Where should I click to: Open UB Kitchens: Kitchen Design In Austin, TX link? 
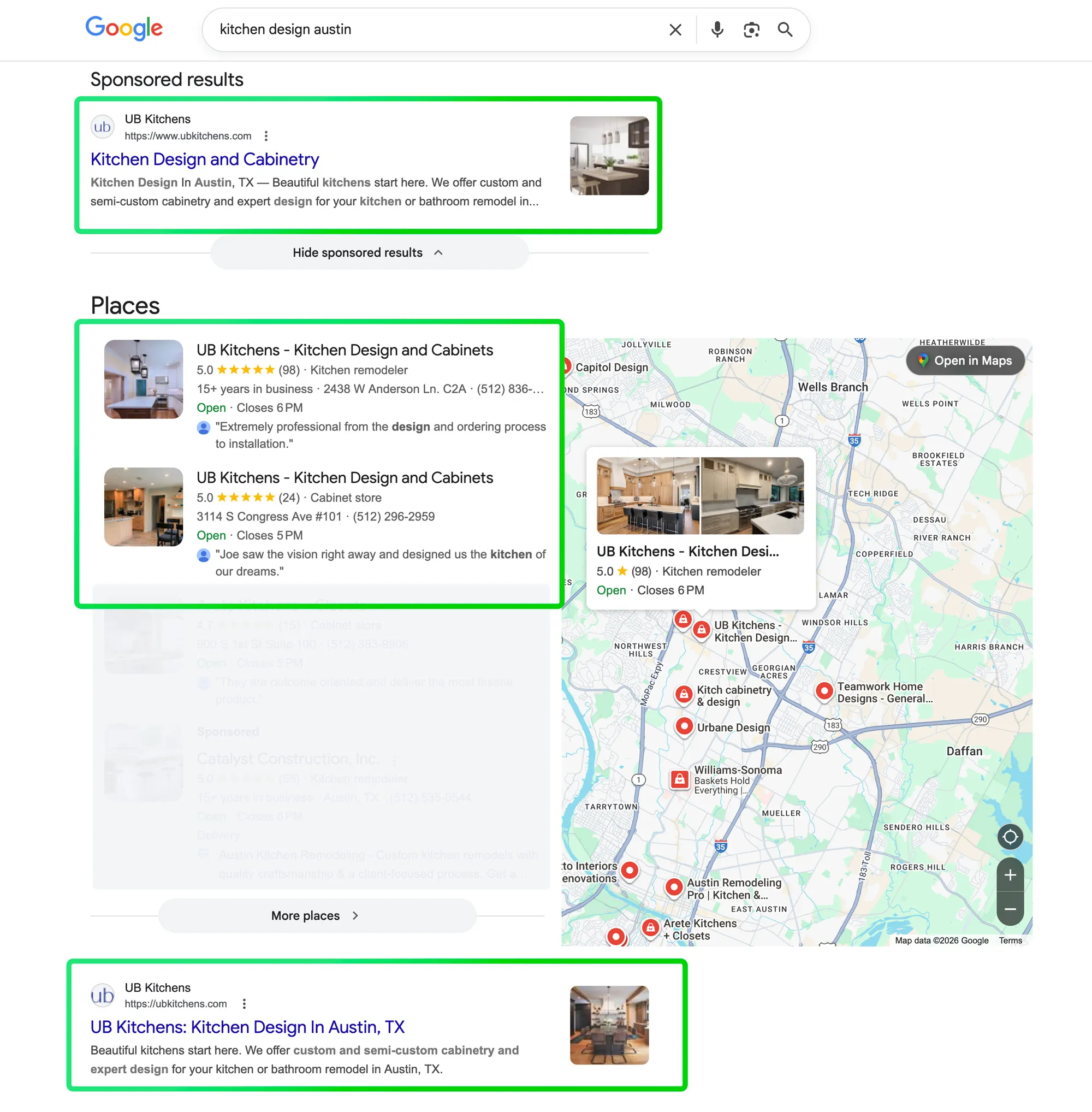(247, 1026)
